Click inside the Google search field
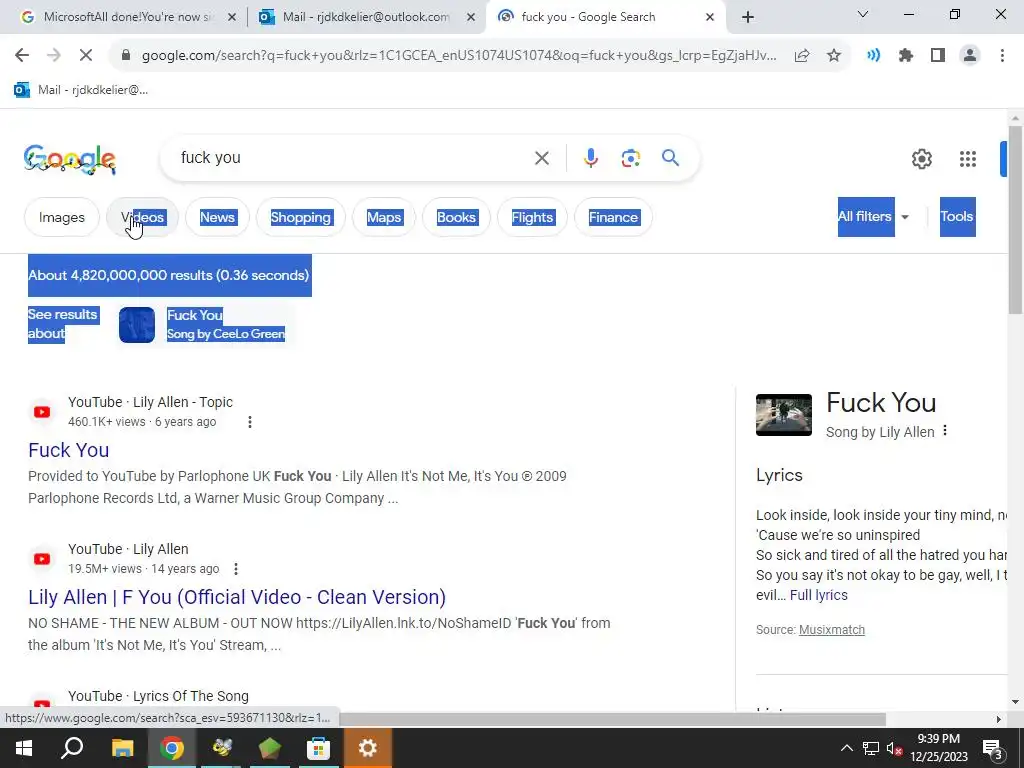Image resolution: width=1024 pixels, height=768 pixels. click(353, 158)
